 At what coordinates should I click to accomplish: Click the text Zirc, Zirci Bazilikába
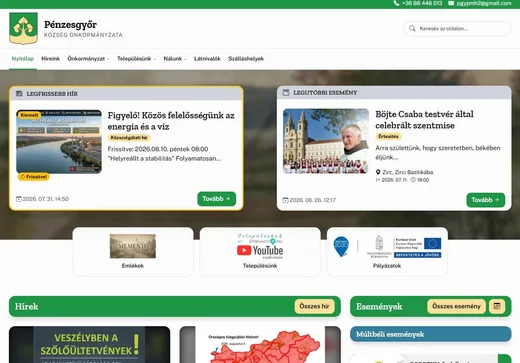(408, 172)
